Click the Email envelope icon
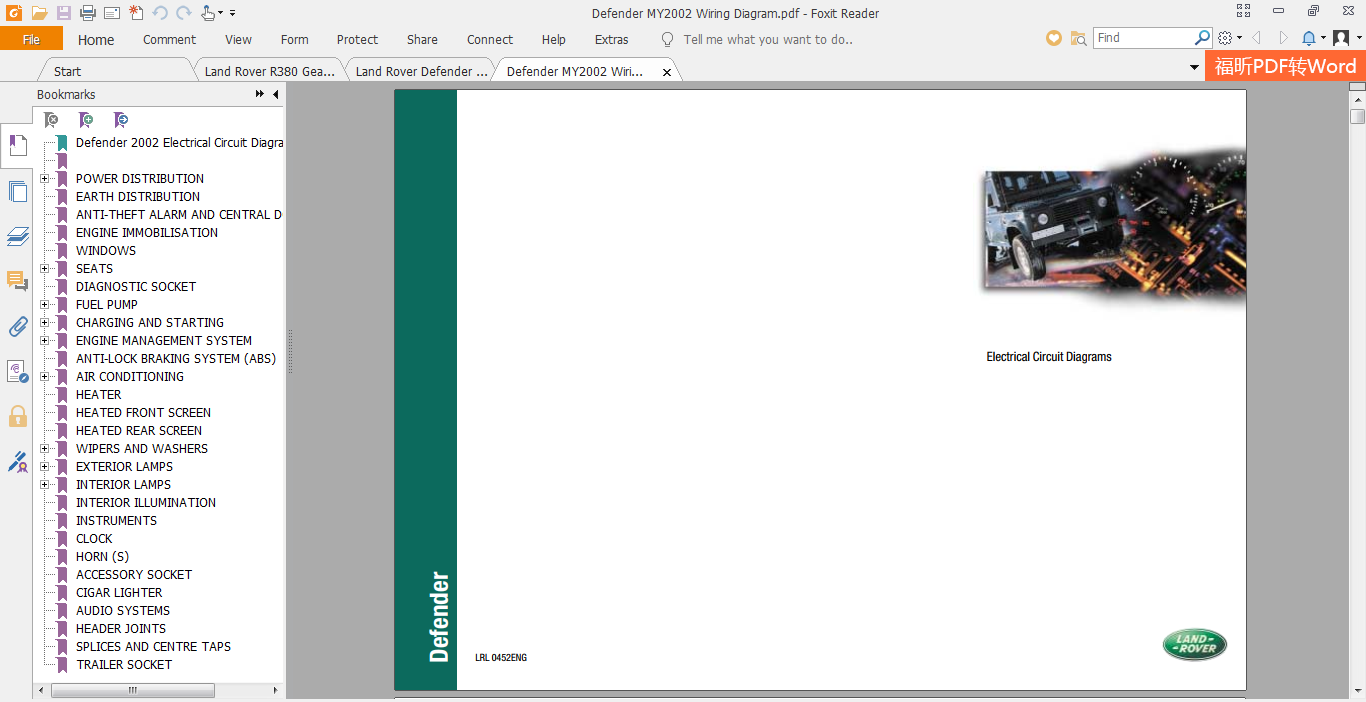Image resolution: width=1366 pixels, height=702 pixels. [x=112, y=13]
